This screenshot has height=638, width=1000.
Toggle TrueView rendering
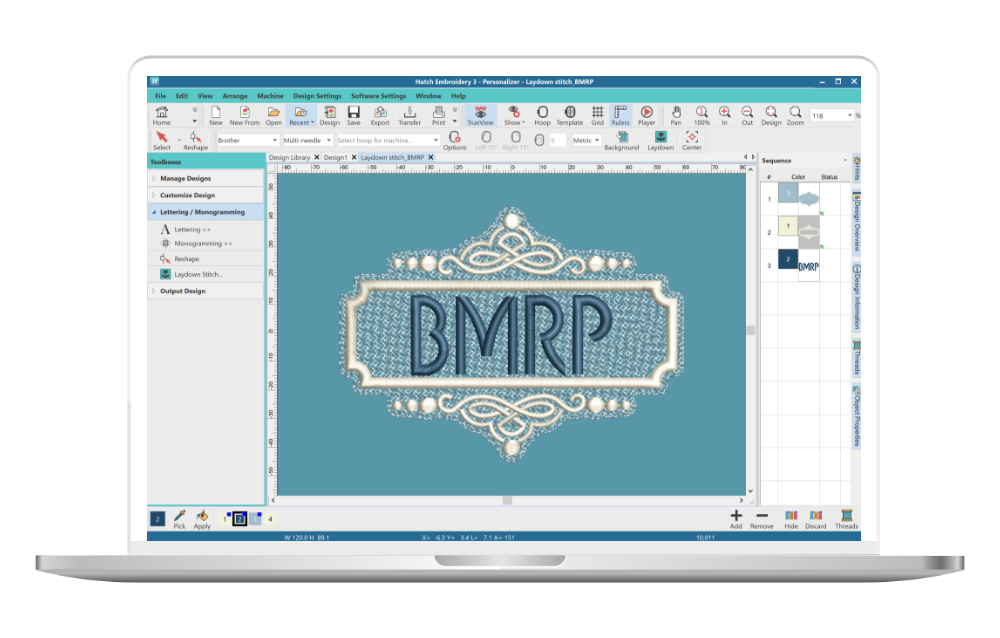(480, 114)
